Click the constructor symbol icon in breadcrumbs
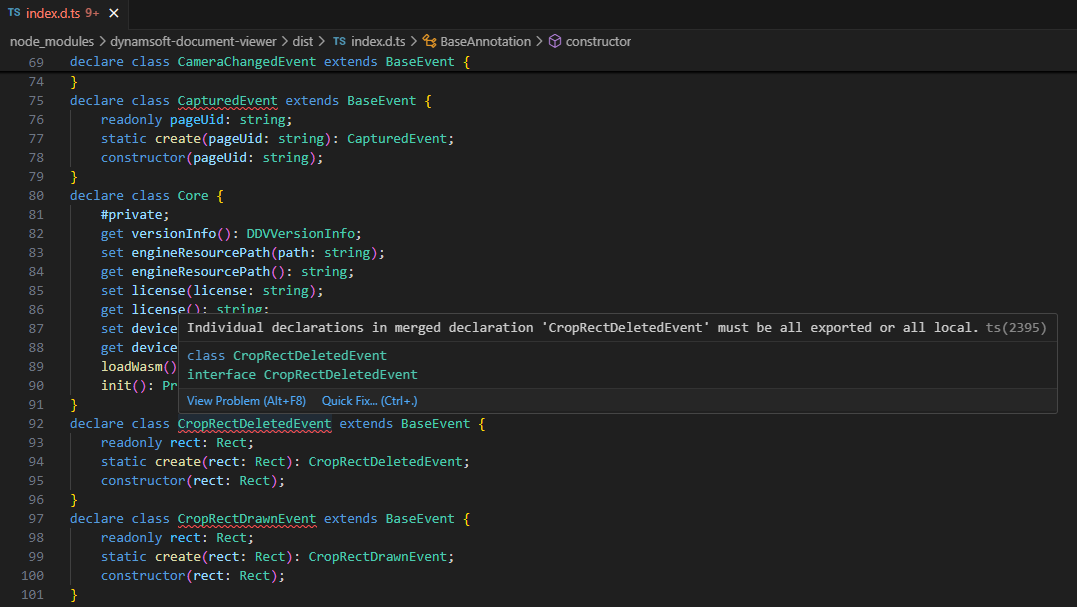Screen dimensions: 1077x607 point(555,41)
